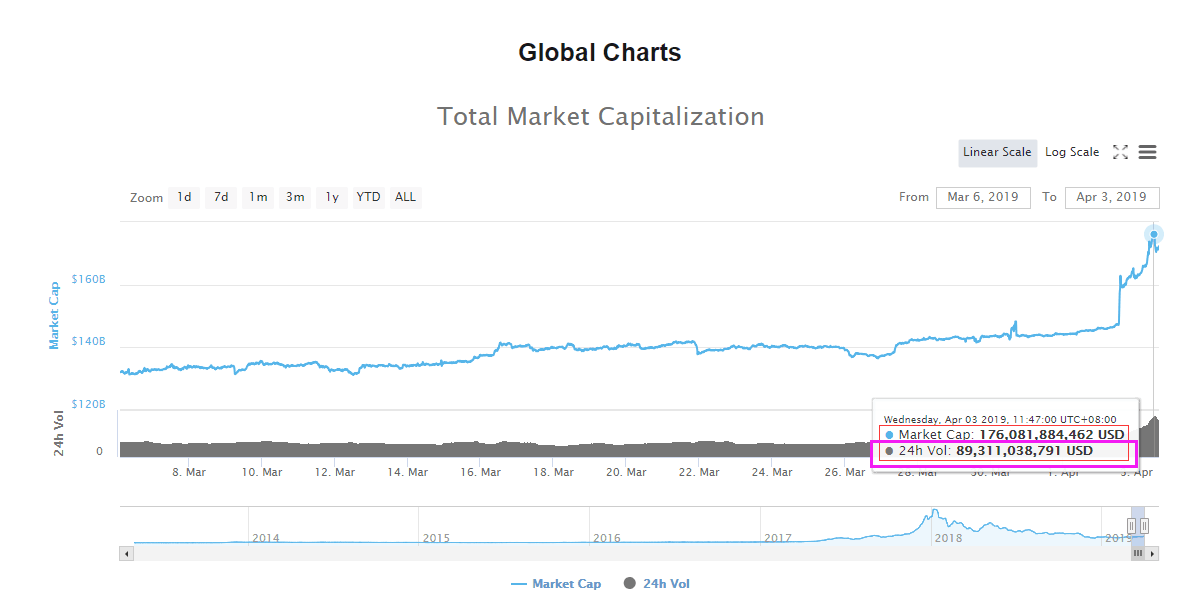Set zoom range to 7d
The width and height of the screenshot is (1179, 596).
[x=221, y=197]
